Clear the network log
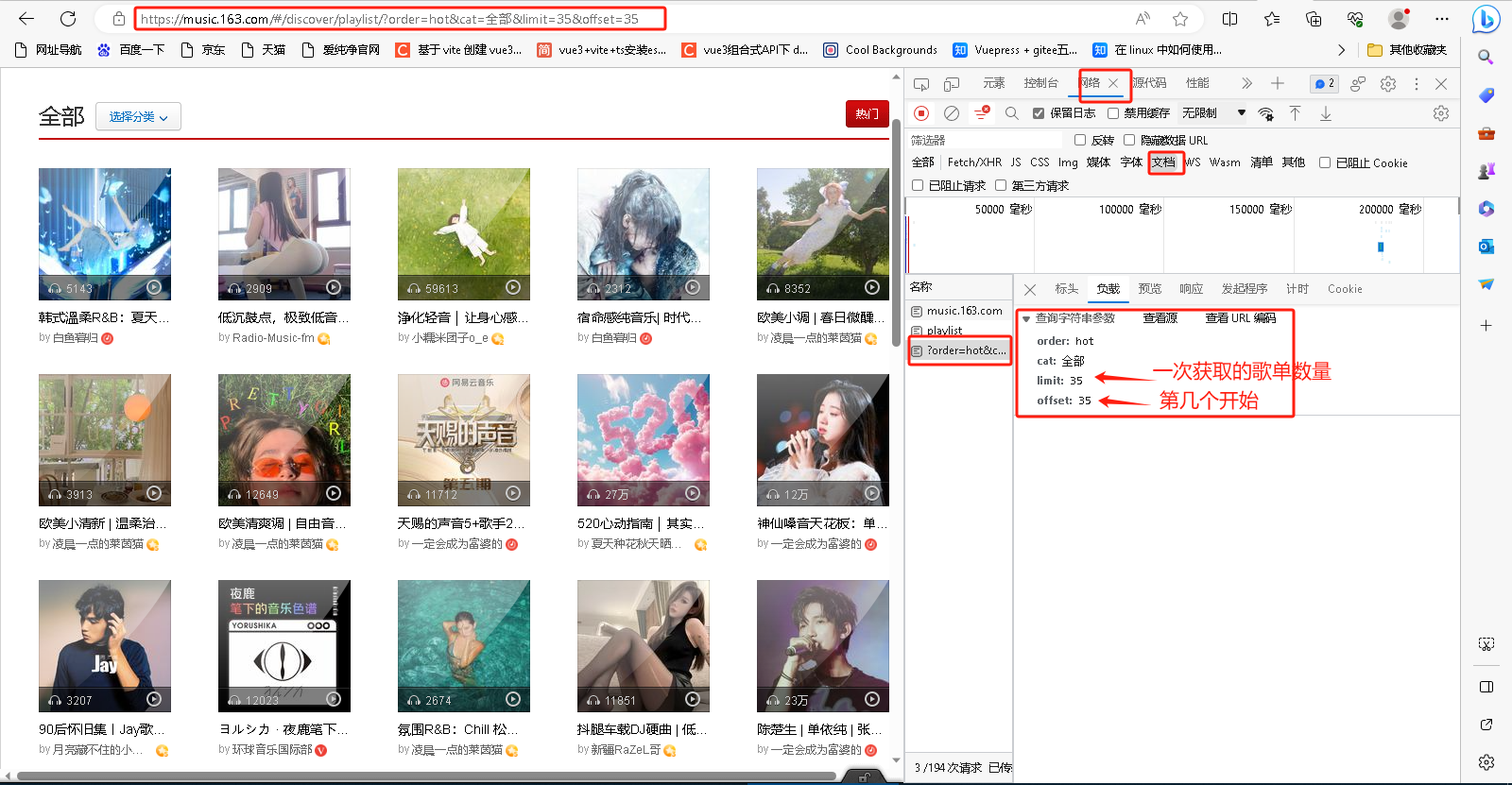The width and height of the screenshot is (1512, 785). (952, 113)
